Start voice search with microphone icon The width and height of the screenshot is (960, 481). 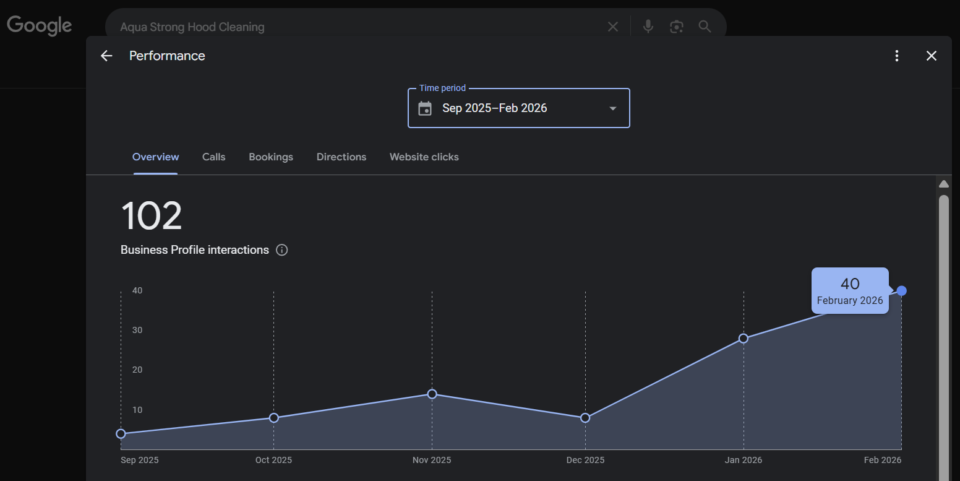pos(648,27)
